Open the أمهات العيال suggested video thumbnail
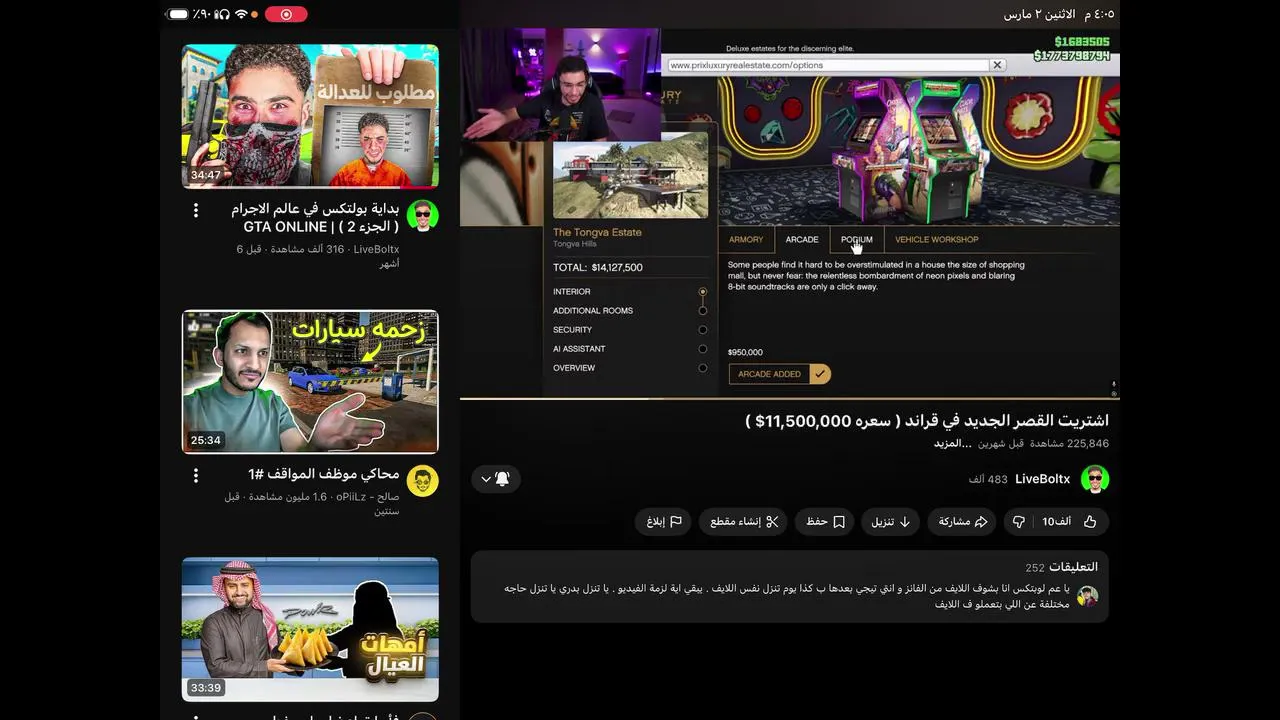The height and width of the screenshot is (720, 1280). point(310,629)
